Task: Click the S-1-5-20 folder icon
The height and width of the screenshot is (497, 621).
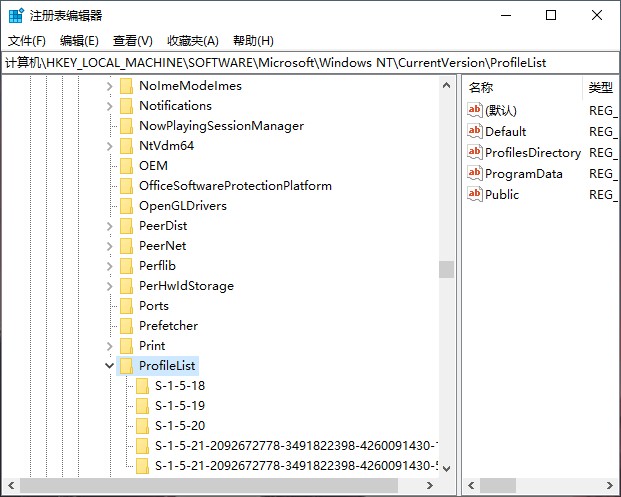Action: point(142,426)
